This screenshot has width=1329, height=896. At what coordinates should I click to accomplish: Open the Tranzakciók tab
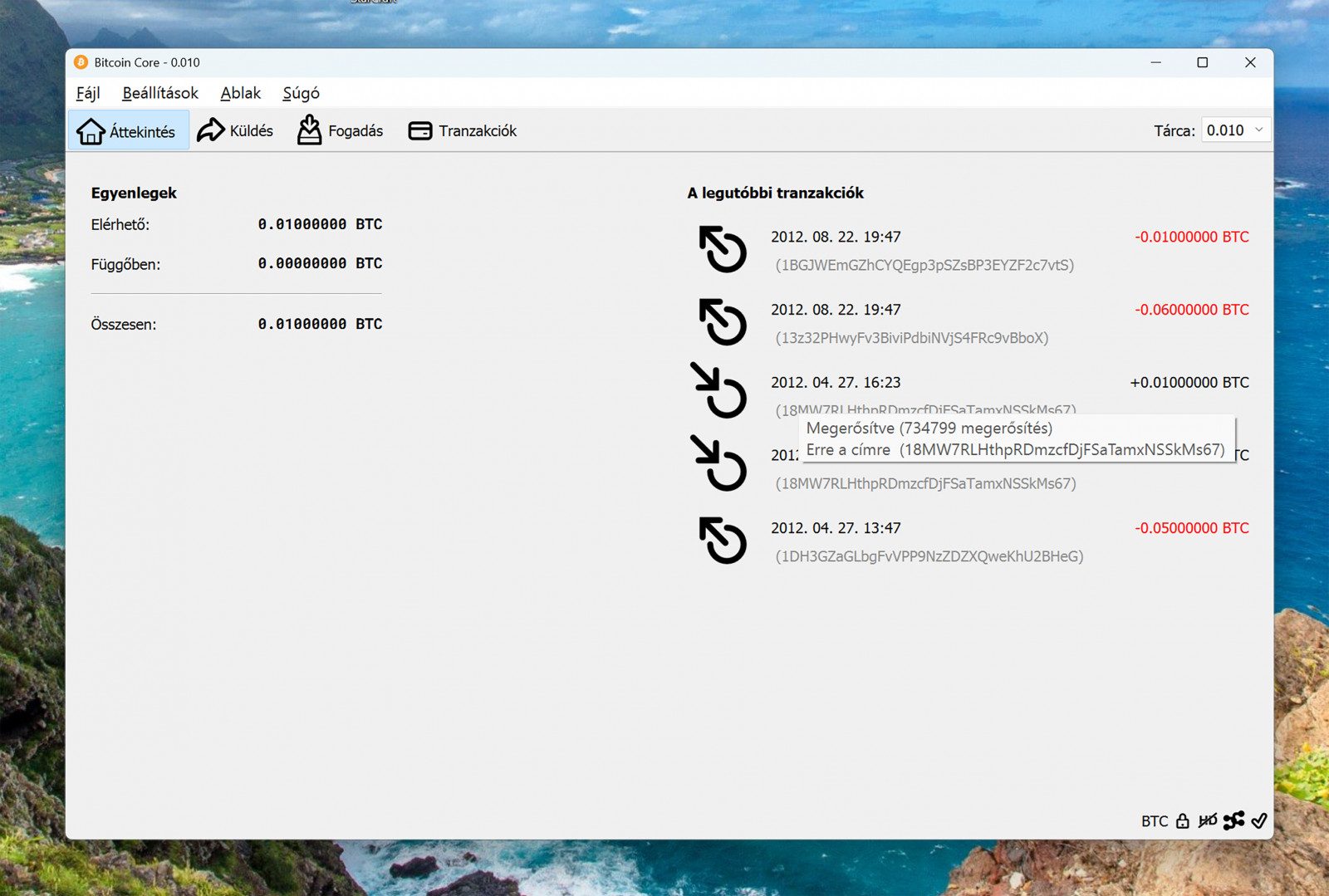point(463,130)
